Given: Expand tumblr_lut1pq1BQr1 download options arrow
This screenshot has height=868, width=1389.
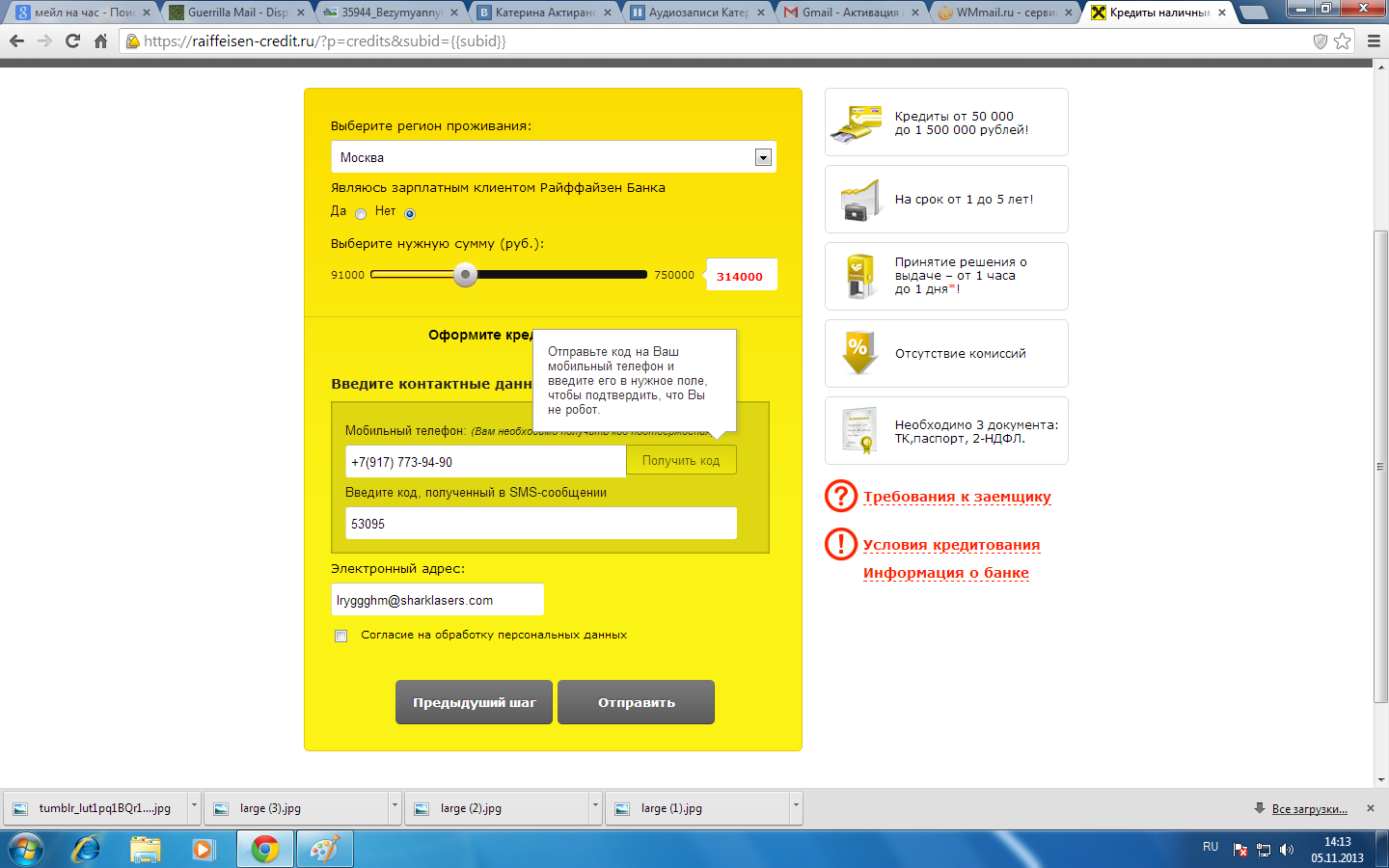Looking at the screenshot, I should [x=194, y=807].
